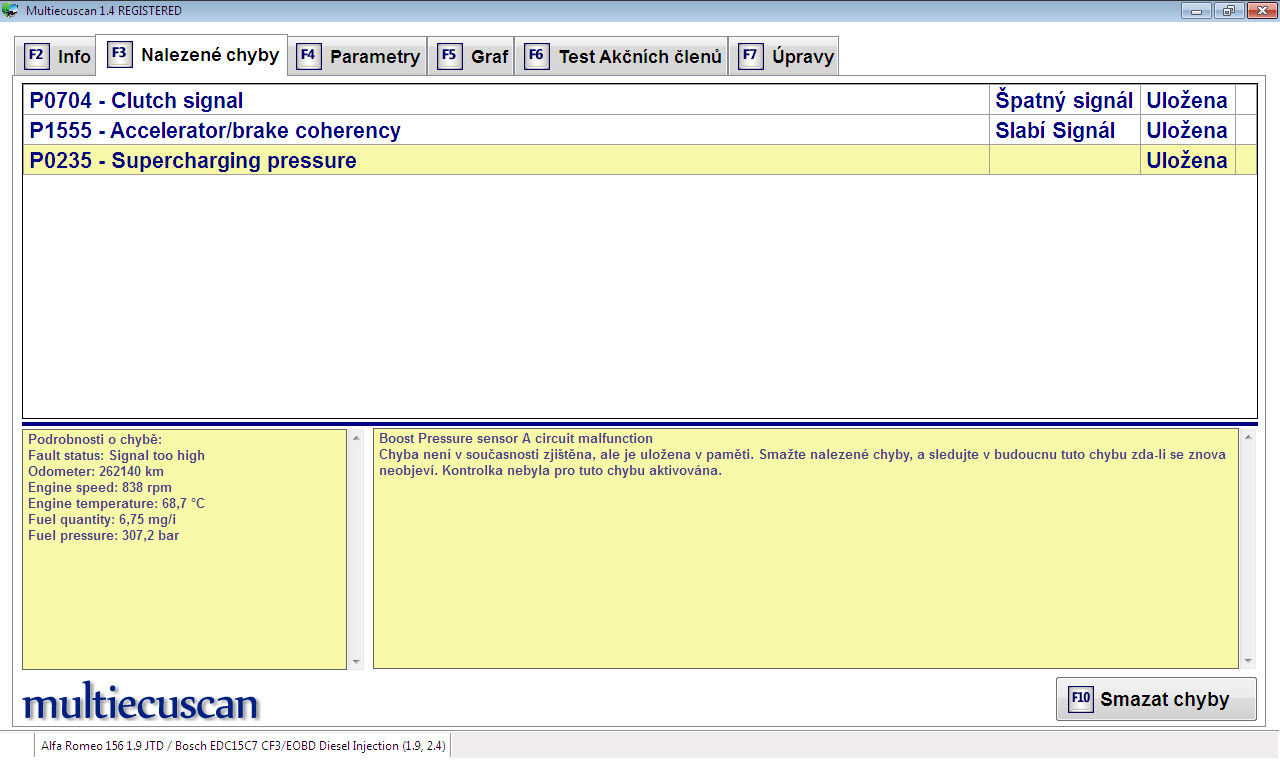Click the F4 key icon beside Parametry

[309, 56]
